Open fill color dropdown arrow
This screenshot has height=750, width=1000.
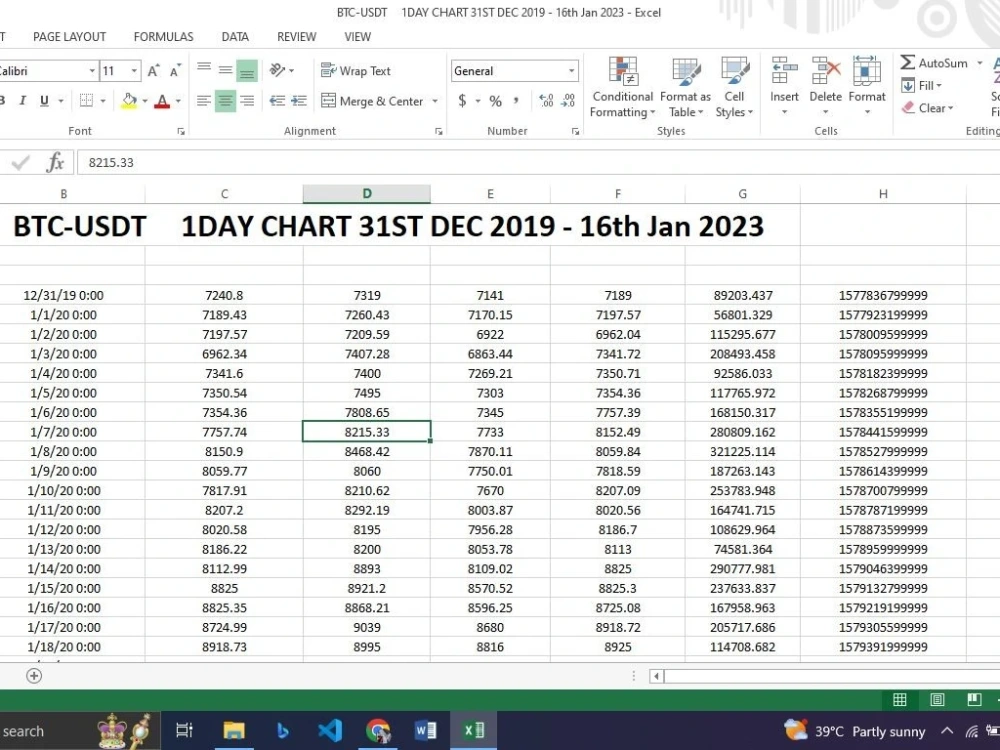(x=145, y=101)
